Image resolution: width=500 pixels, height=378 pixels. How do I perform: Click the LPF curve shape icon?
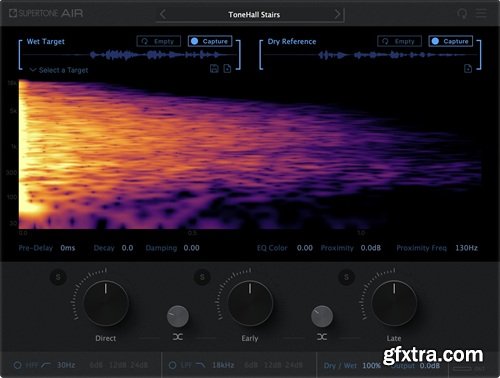tap(201, 365)
